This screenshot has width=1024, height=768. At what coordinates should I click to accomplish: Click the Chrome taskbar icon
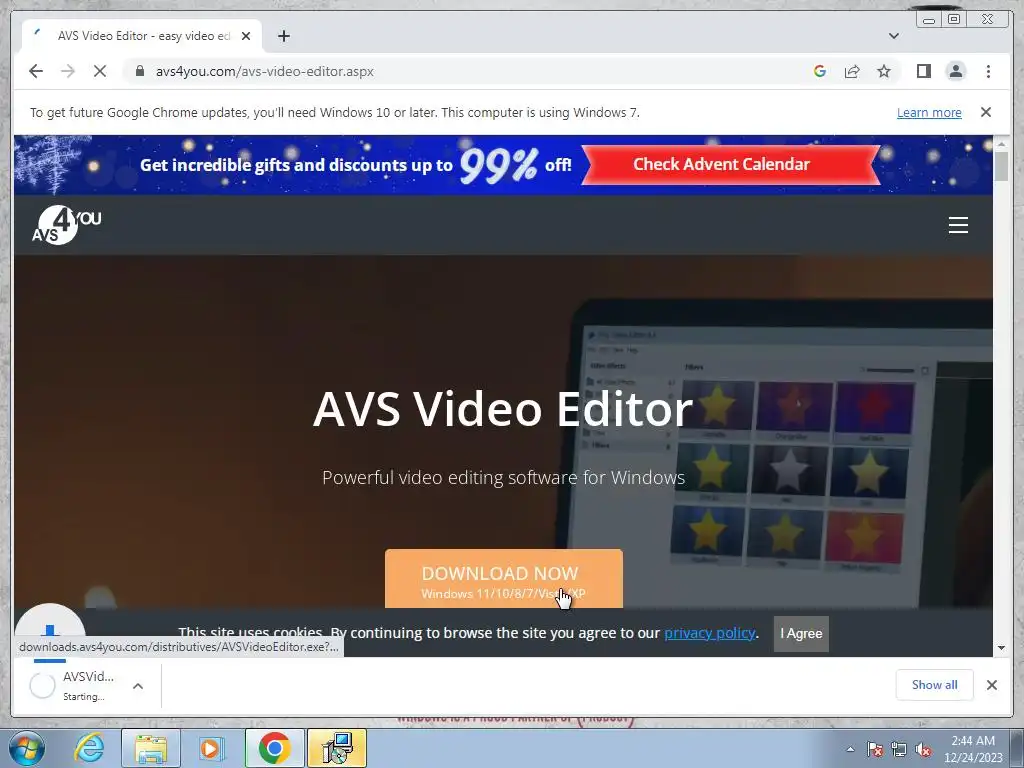point(274,748)
